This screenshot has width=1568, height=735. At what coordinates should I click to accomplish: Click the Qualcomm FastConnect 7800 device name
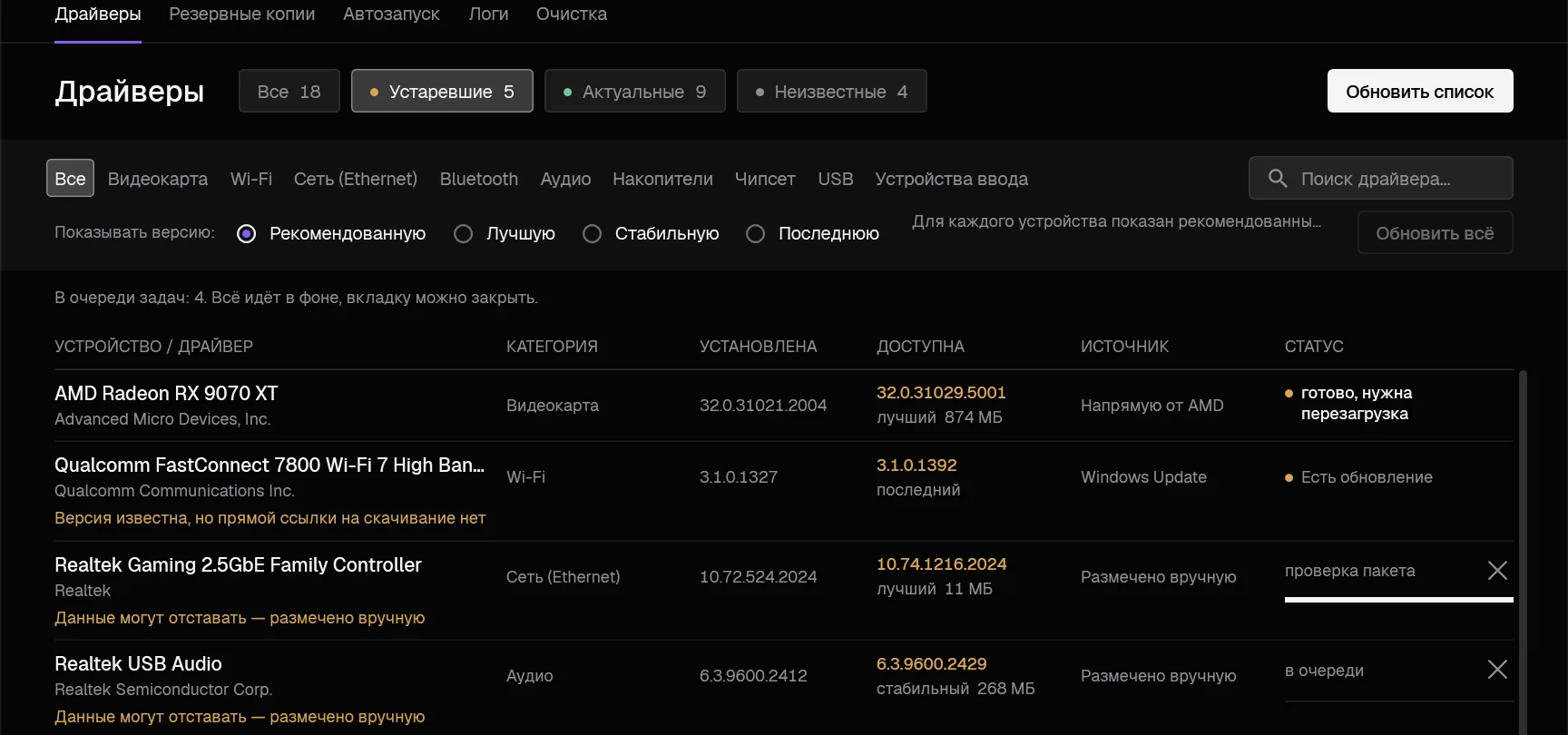(269, 465)
